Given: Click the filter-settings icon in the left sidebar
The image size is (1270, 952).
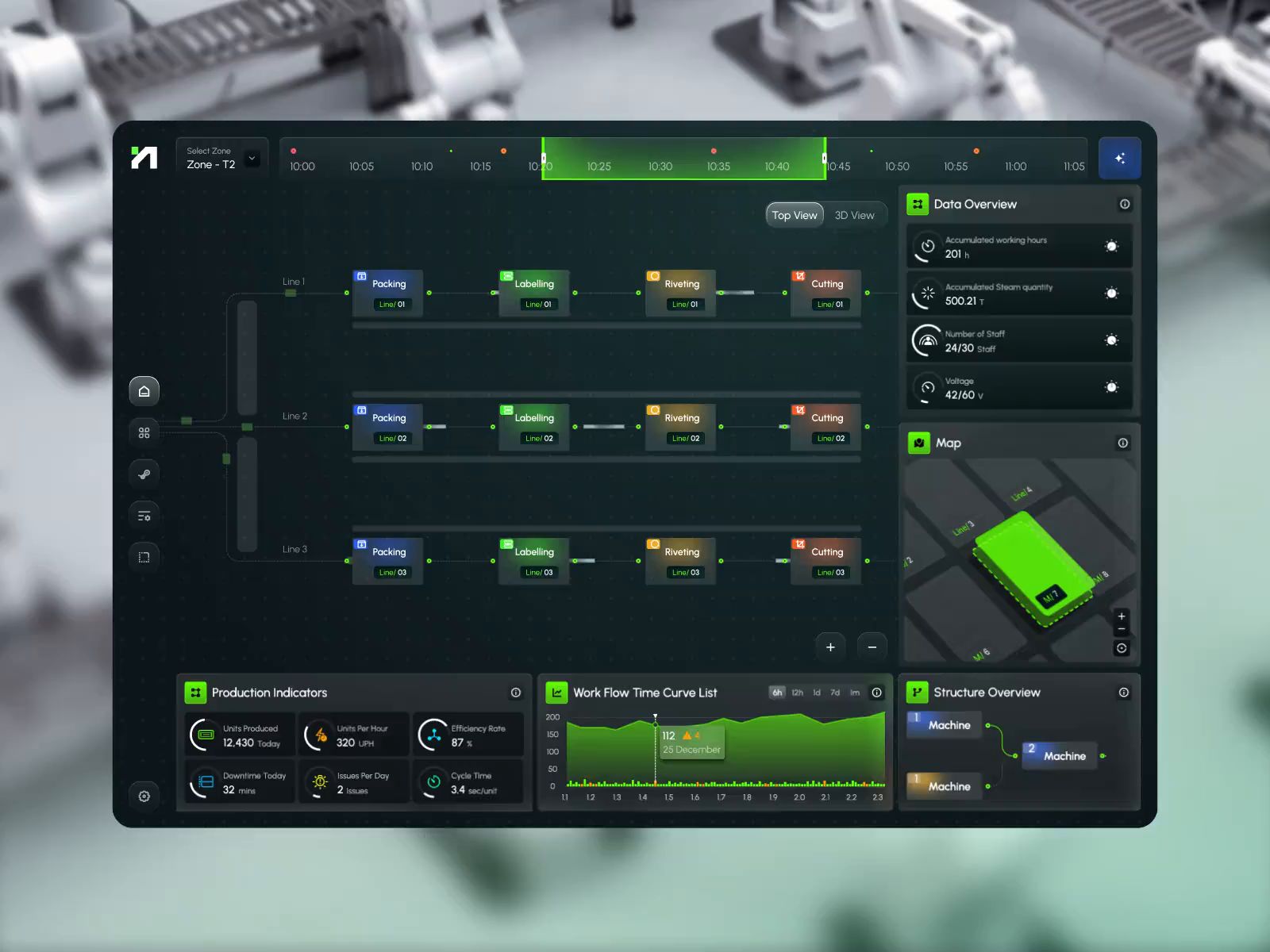Looking at the screenshot, I should click(144, 515).
